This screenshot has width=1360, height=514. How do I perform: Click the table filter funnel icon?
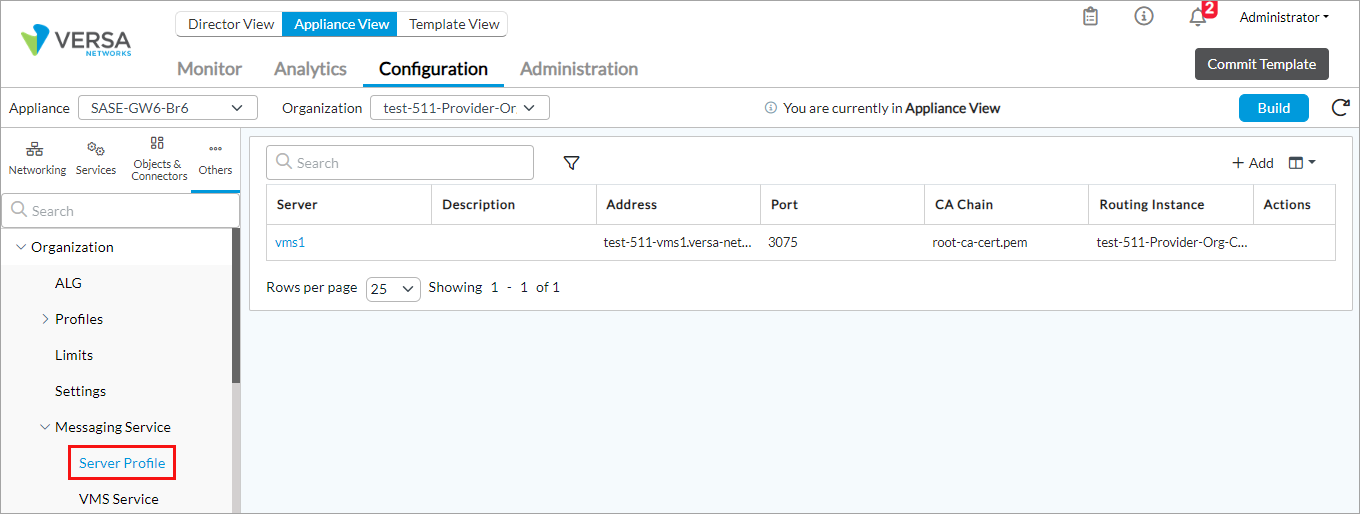point(571,163)
